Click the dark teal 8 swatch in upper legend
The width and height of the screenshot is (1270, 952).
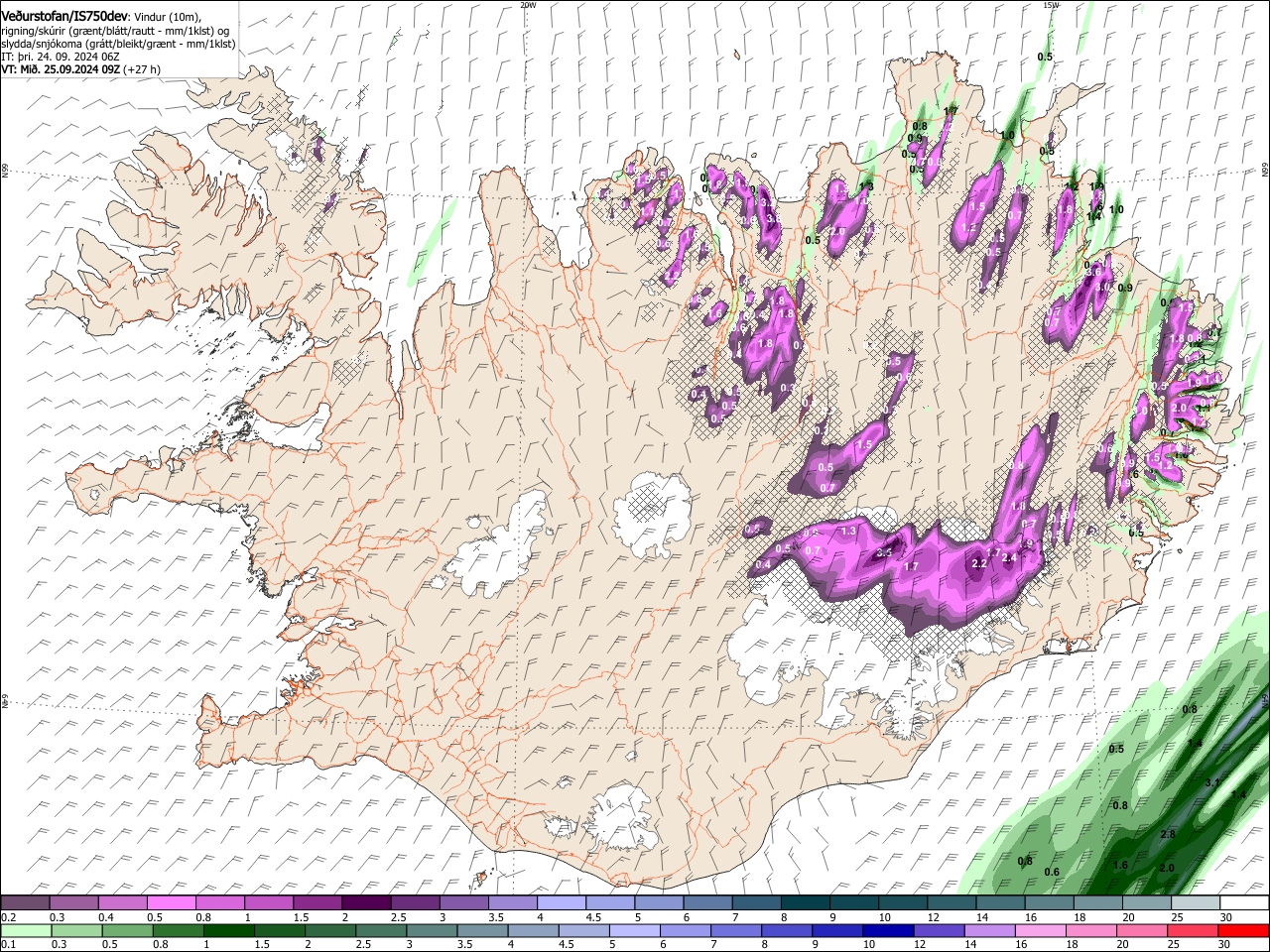(x=804, y=902)
